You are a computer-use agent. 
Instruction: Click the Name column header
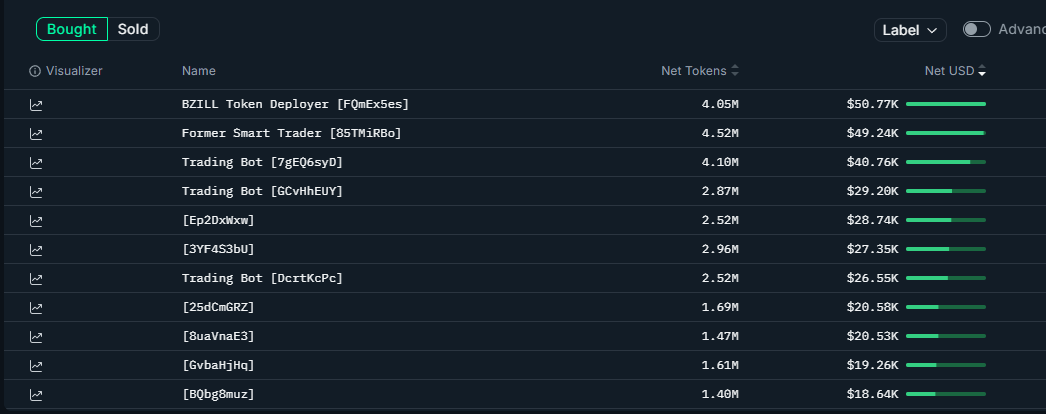(x=199, y=71)
